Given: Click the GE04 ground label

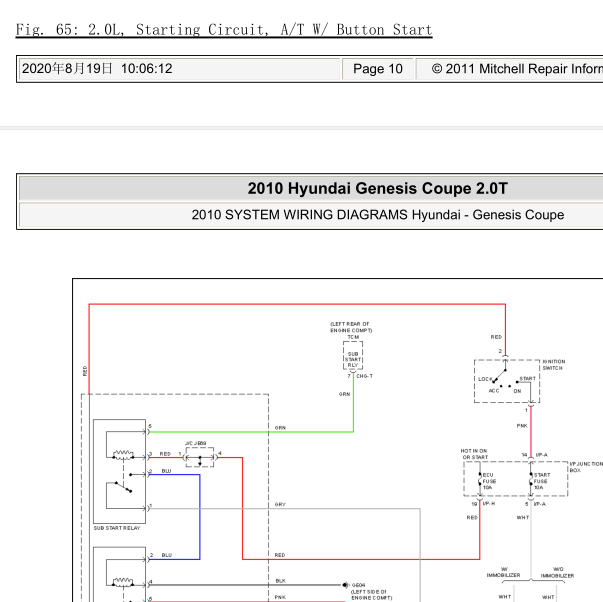Looking at the screenshot, I should pos(358,585).
